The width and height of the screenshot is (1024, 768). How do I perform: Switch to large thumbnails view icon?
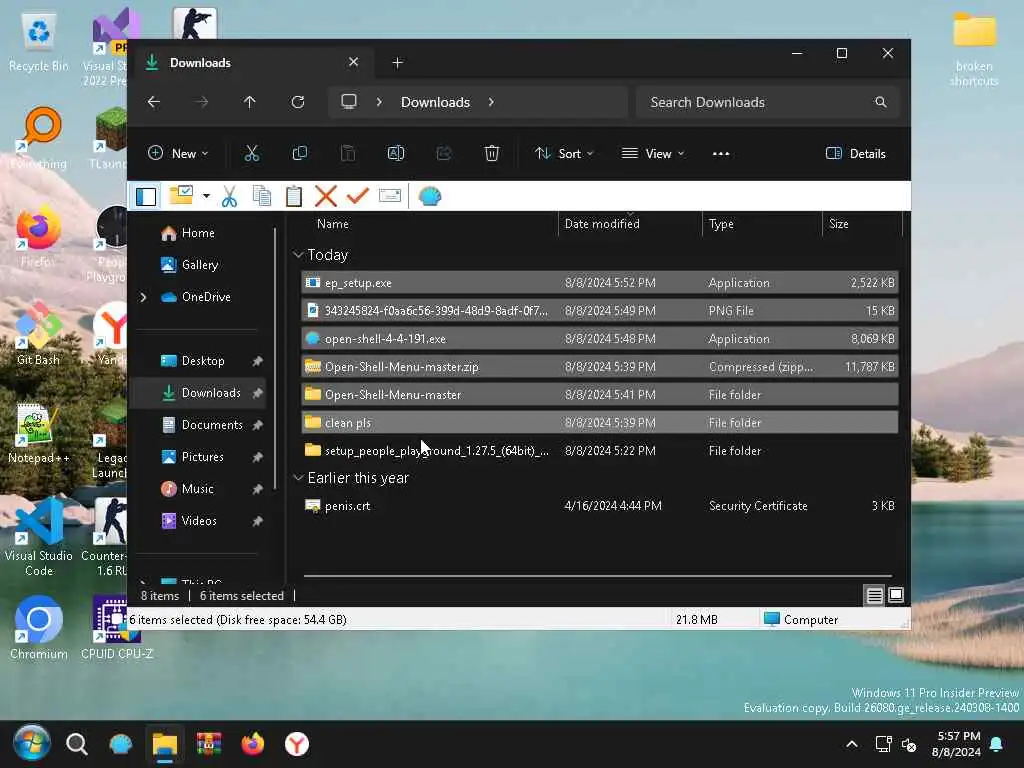click(x=896, y=595)
